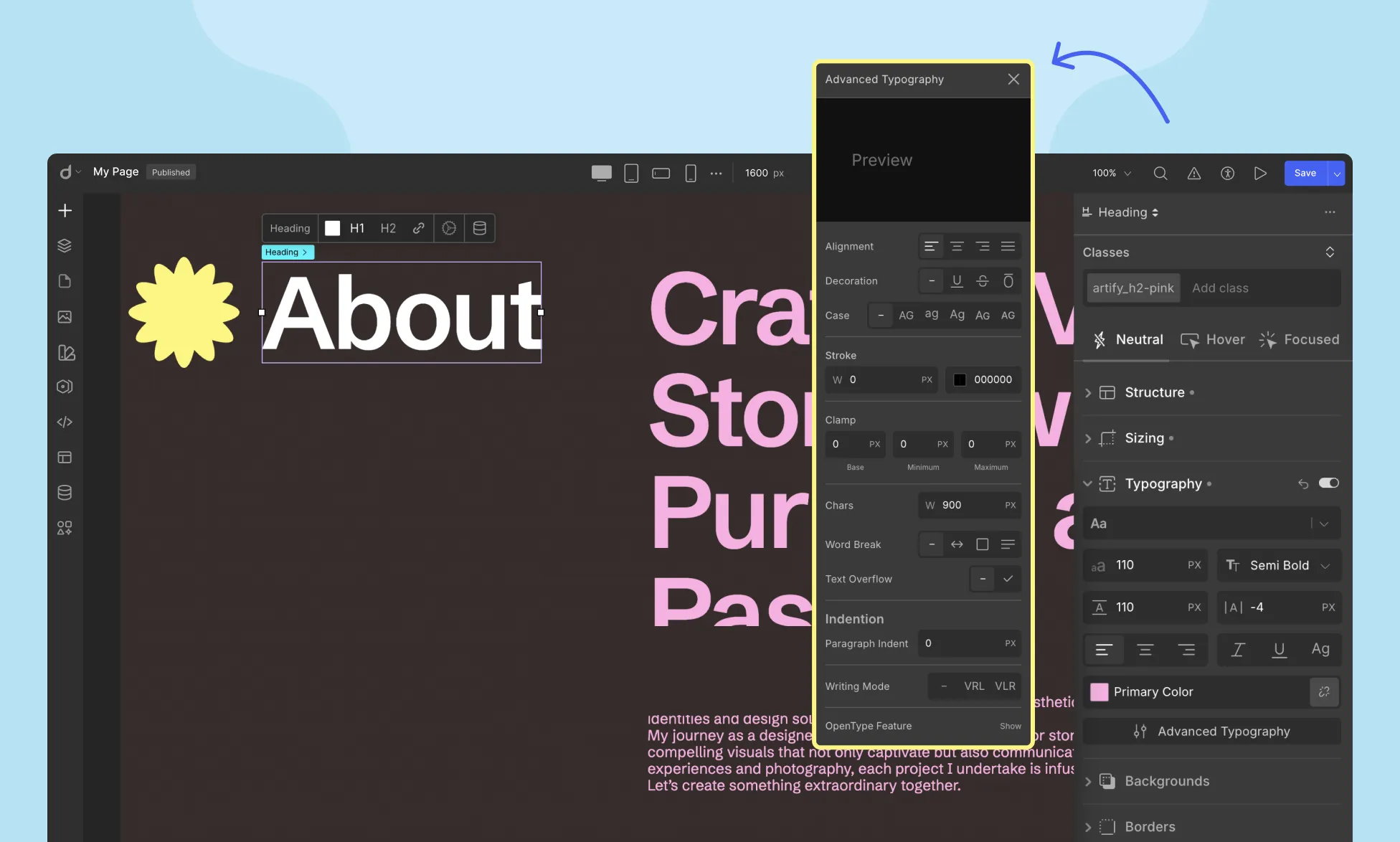Click the search magnifier icon
Viewport: 1400px width, 842px height.
click(1160, 173)
